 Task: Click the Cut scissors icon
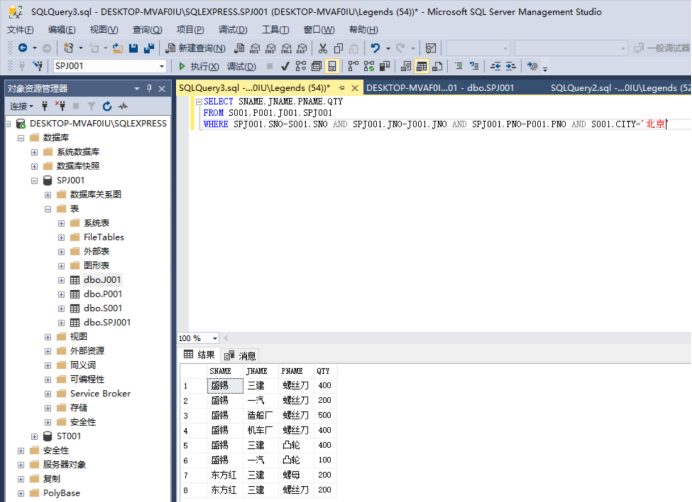click(x=323, y=48)
